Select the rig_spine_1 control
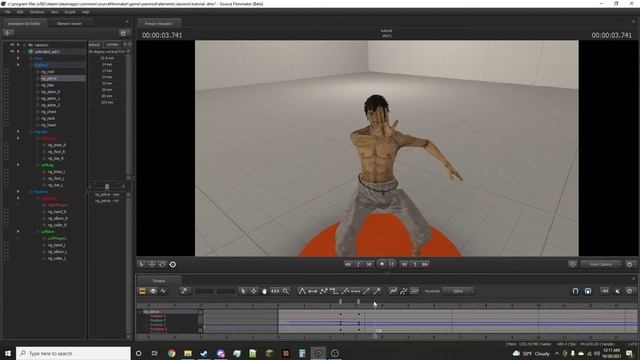The image size is (640, 360). [51, 98]
